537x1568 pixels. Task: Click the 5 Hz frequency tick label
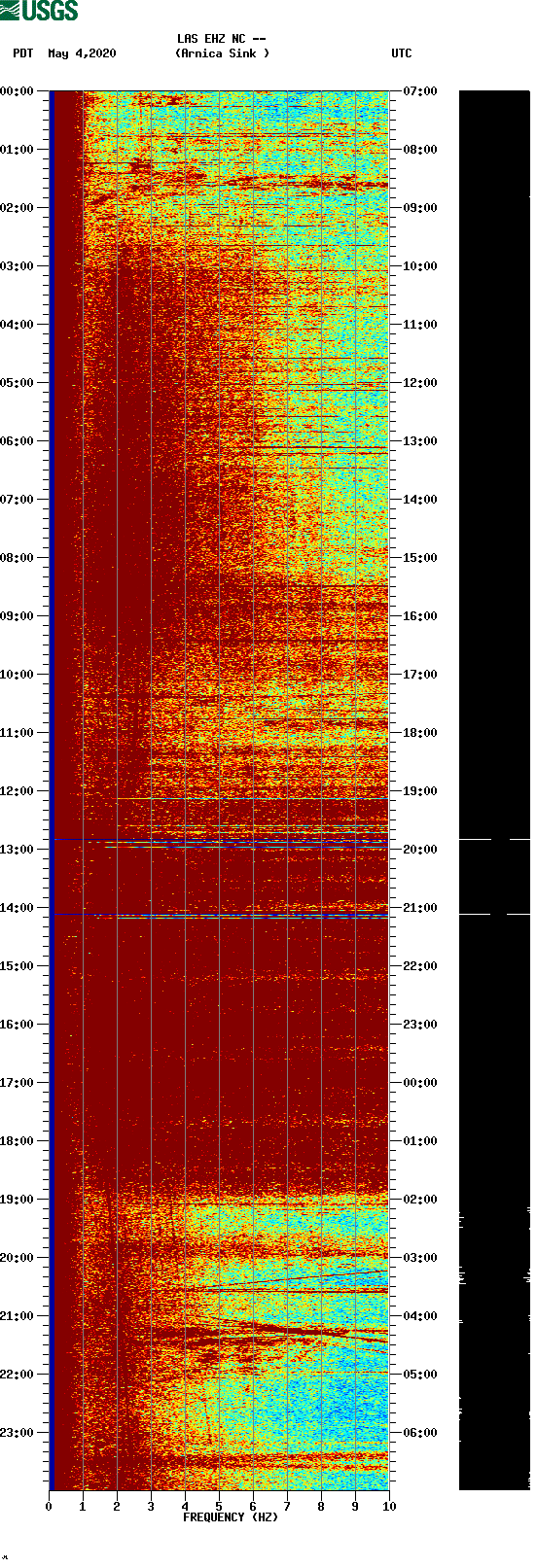219,1507
